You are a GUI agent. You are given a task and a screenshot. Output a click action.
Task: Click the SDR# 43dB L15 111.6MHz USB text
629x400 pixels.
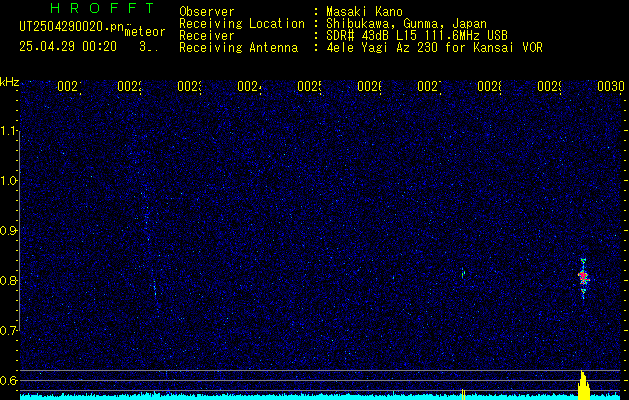[x=417, y=36]
